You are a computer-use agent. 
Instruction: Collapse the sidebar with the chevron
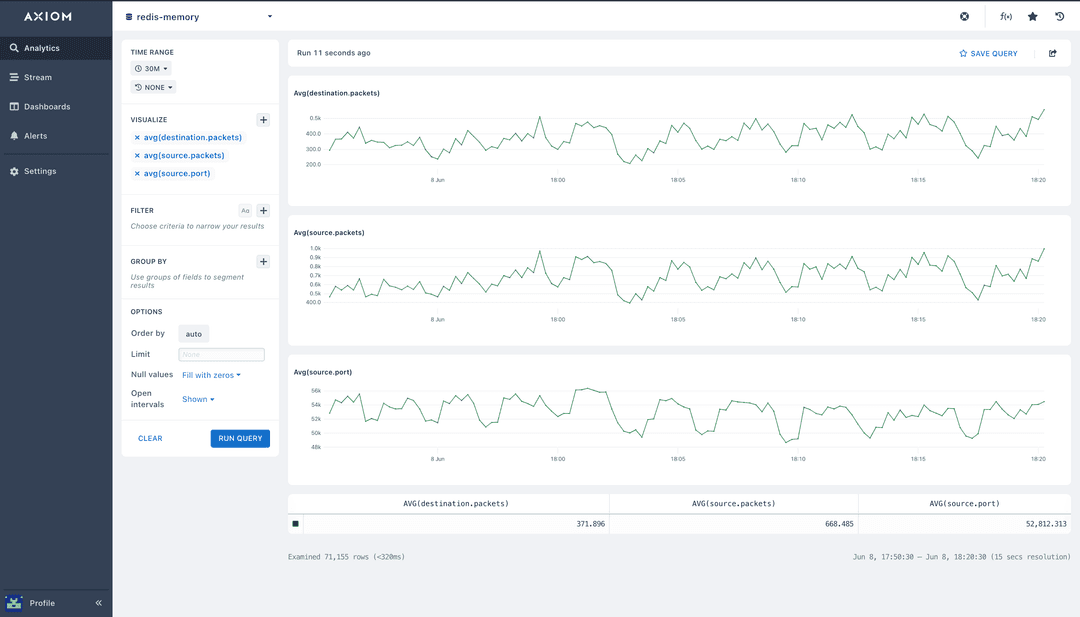tap(98, 603)
